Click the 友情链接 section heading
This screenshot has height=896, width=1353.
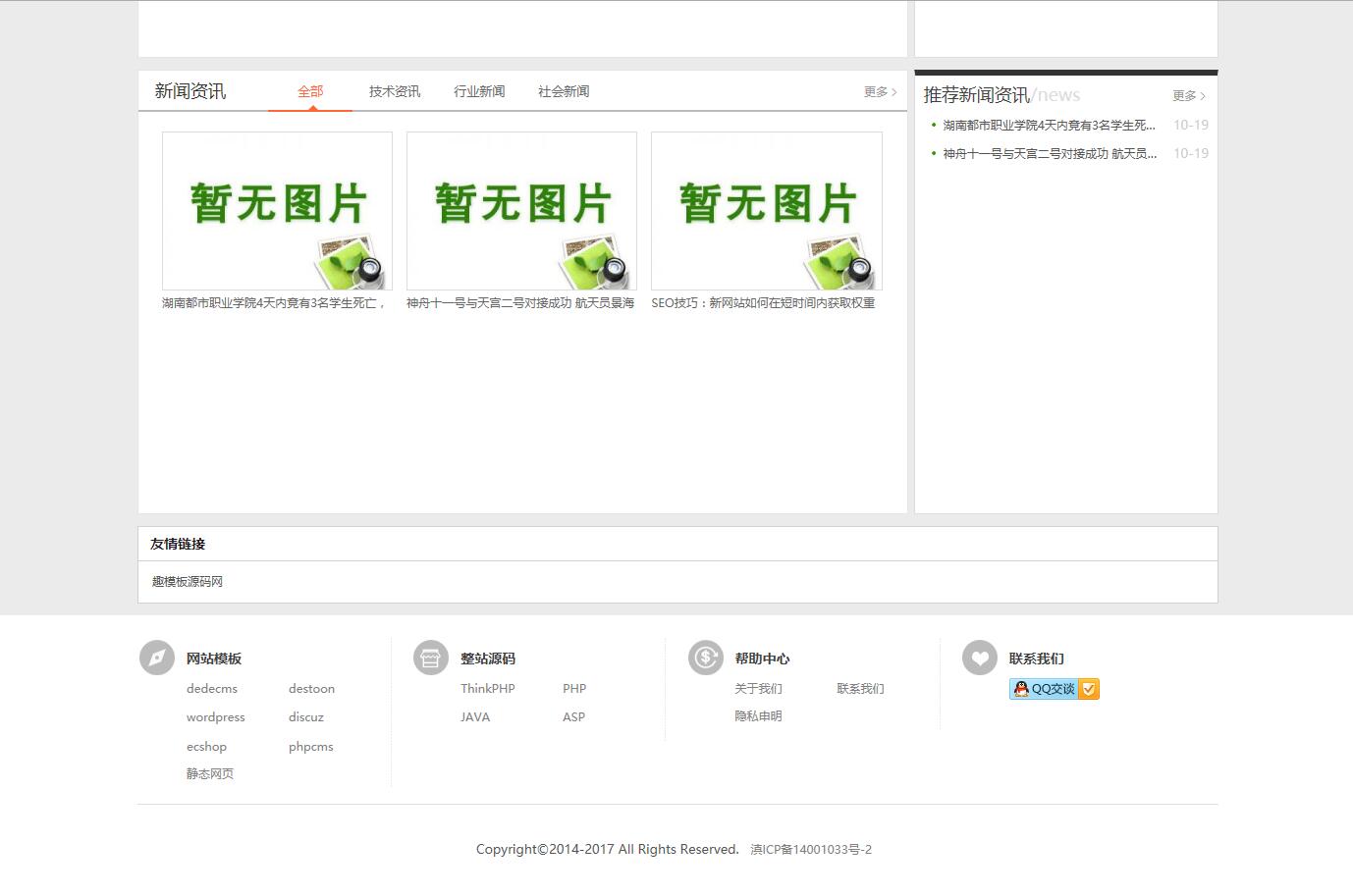(178, 544)
